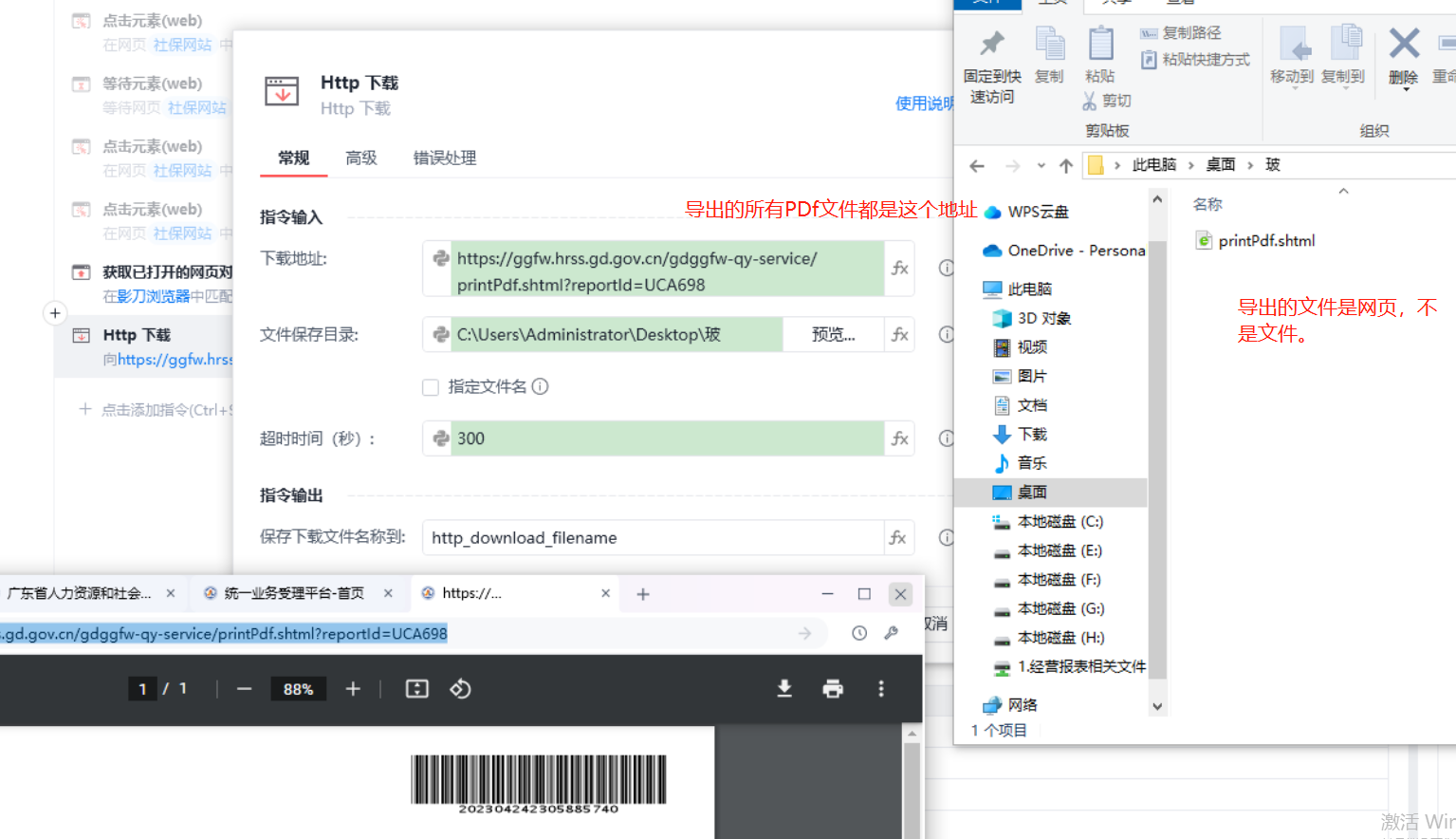1456x839 pixels.
Task: Go back using Explorer's back arrow
Action: 977,166
